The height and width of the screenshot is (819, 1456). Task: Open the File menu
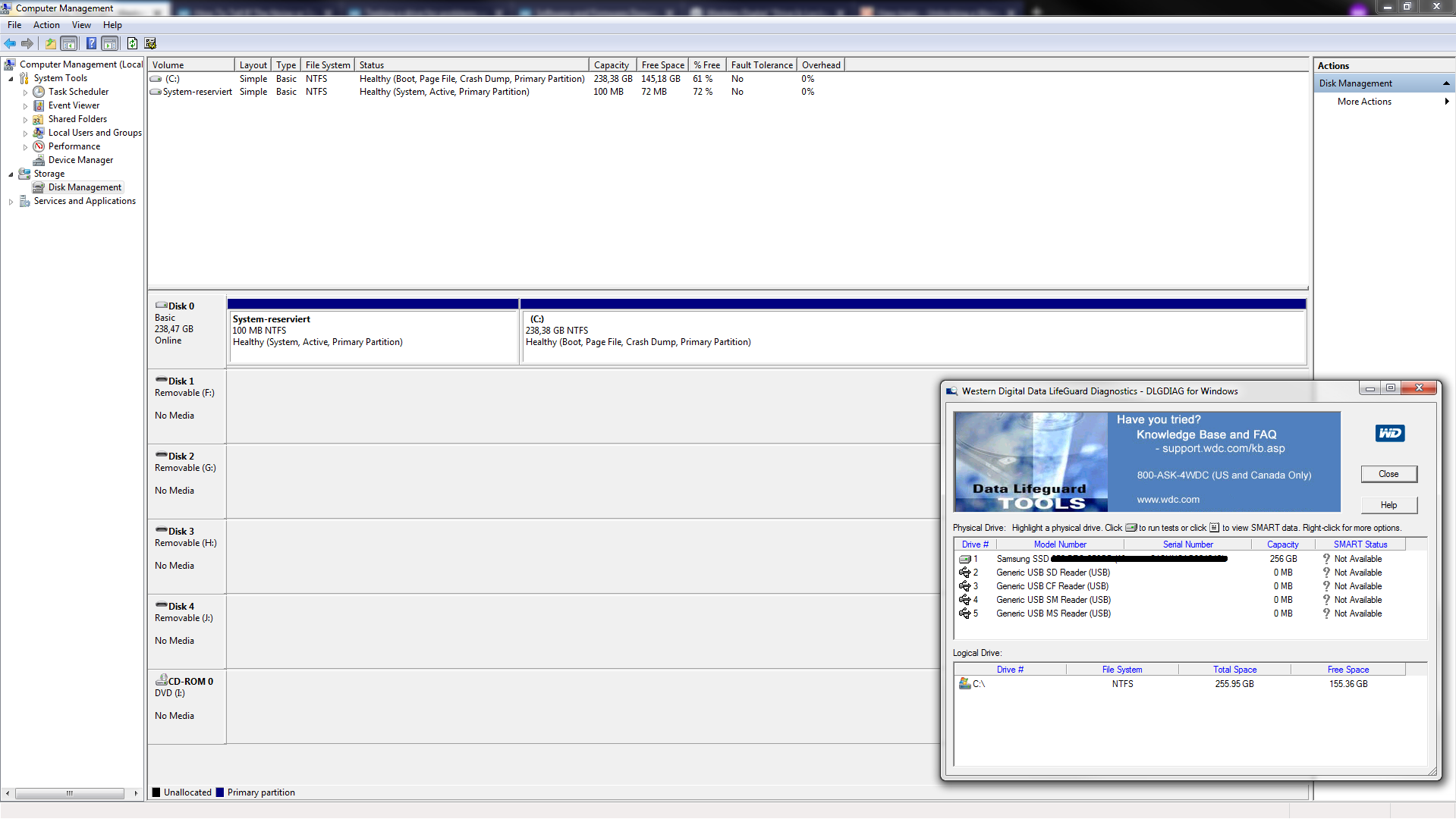point(14,25)
